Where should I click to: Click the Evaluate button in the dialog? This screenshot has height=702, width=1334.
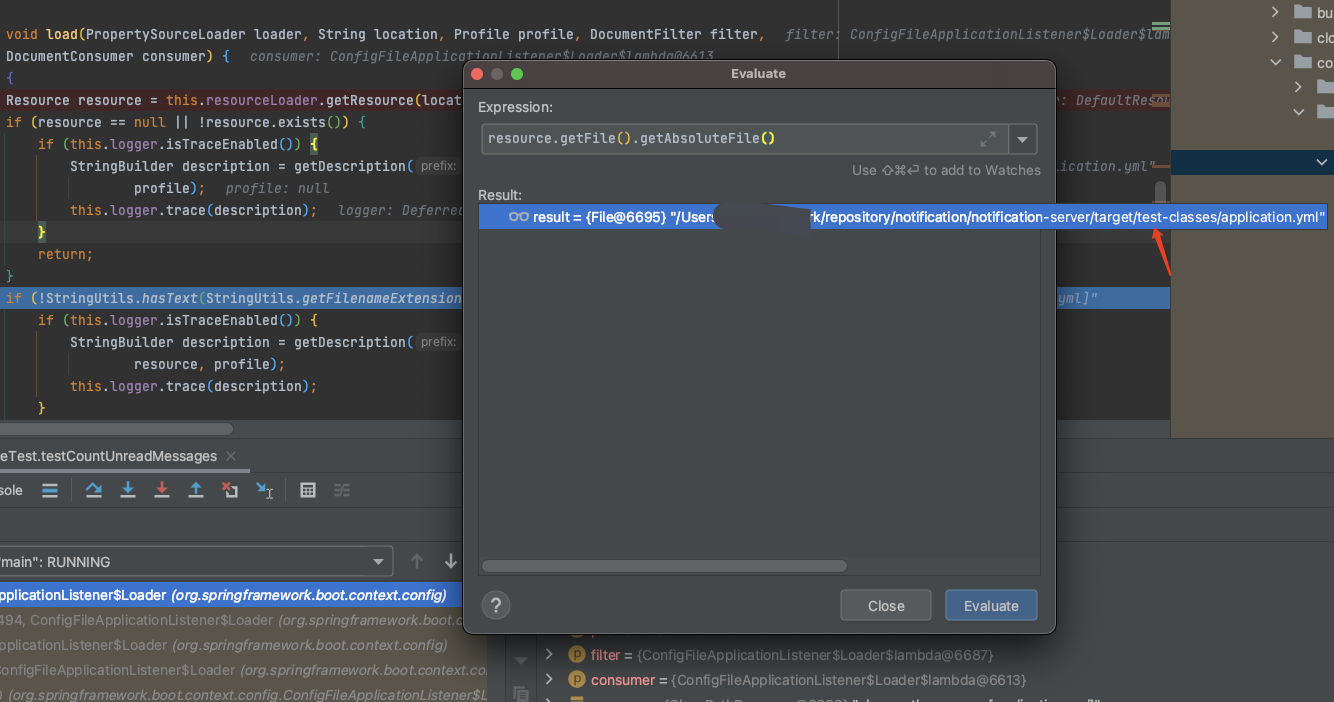991,606
